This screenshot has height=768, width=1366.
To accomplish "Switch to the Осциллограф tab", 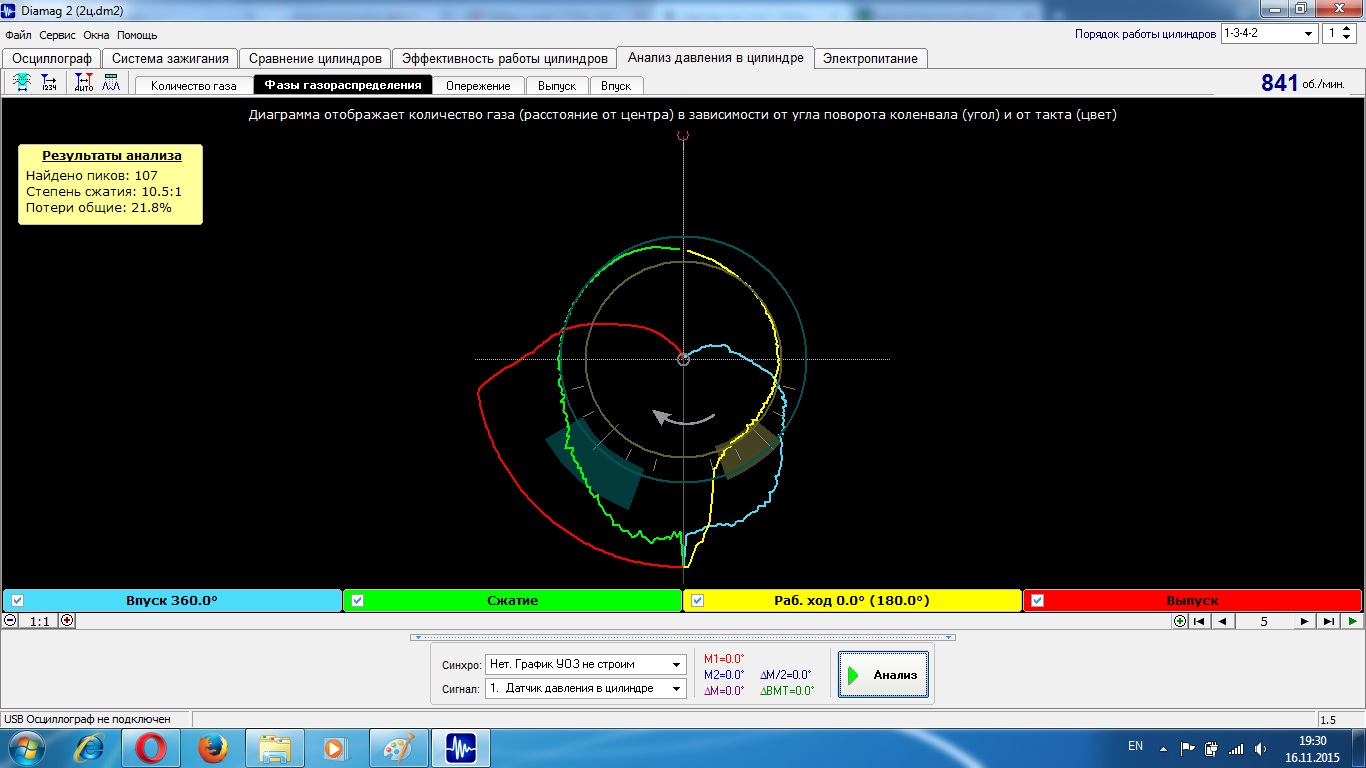I will click(52, 58).
